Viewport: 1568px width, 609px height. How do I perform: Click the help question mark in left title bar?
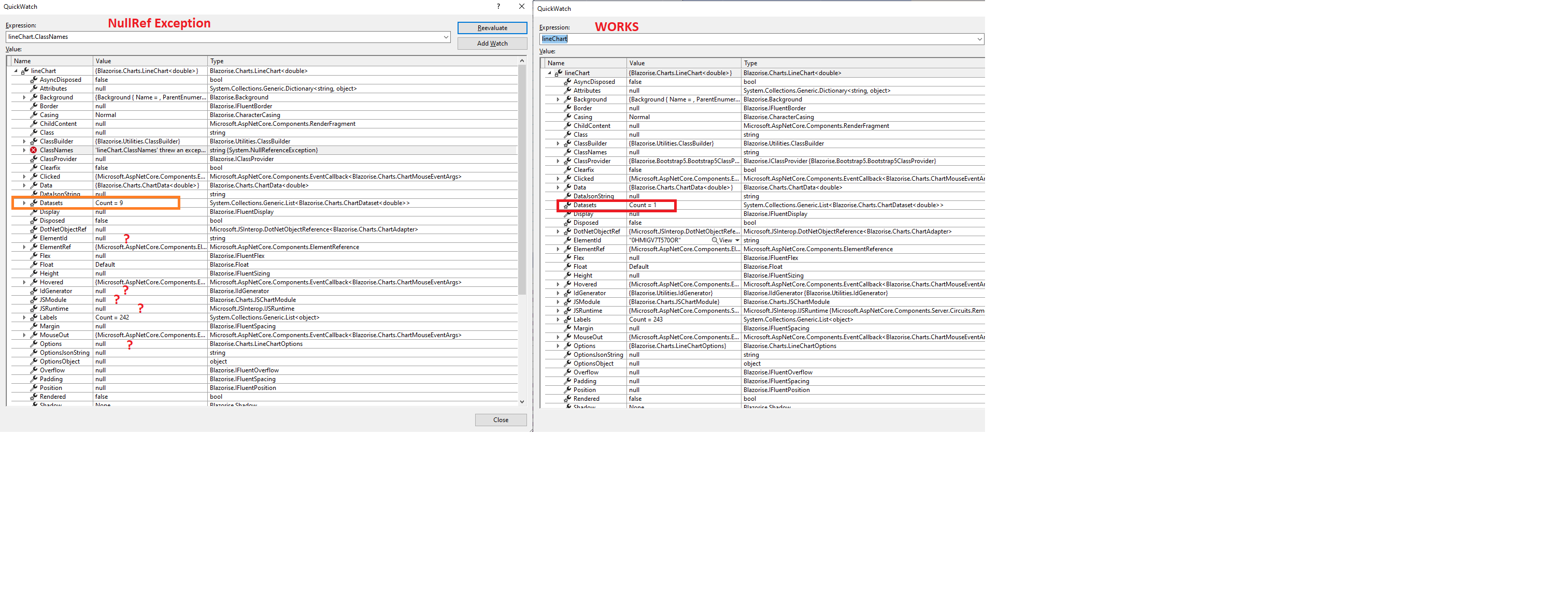498,7
